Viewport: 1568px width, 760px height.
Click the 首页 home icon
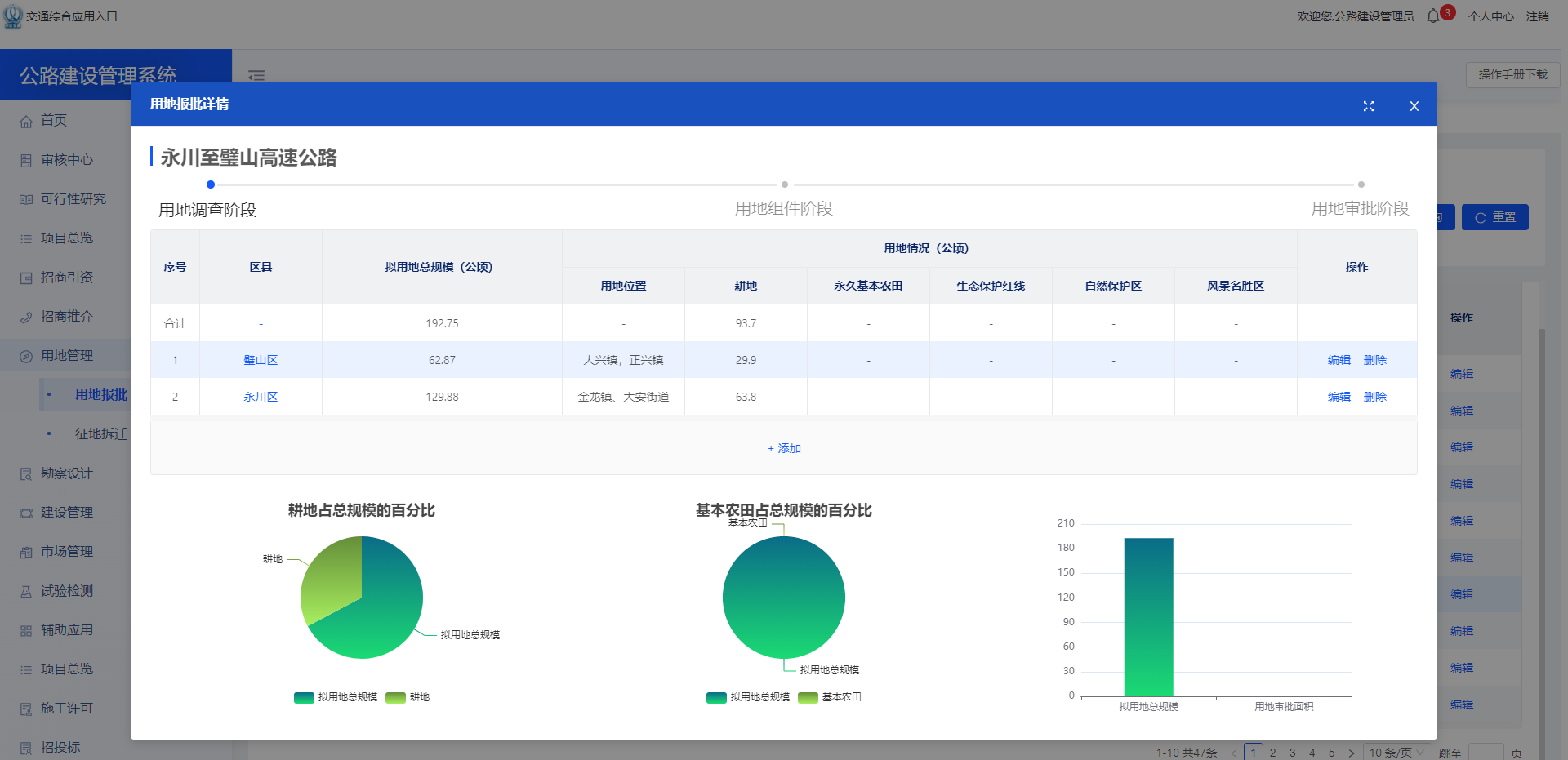(26, 121)
